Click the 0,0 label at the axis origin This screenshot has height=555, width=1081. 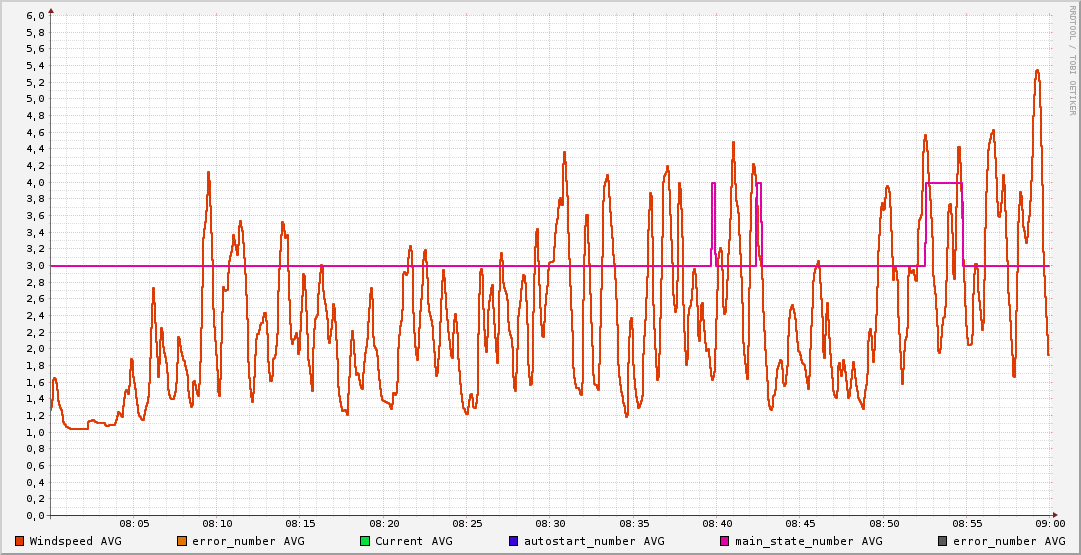35,516
